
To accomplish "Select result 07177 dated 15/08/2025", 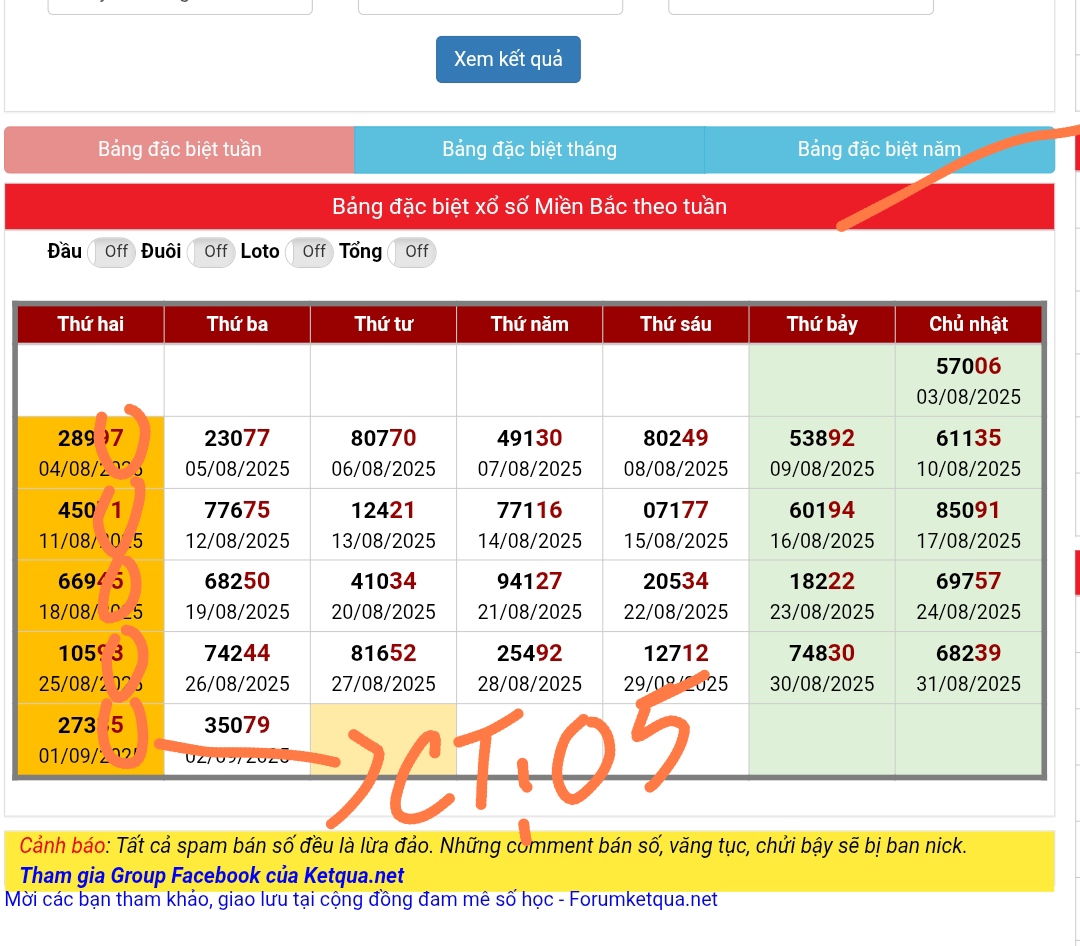I will click(x=675, y=524).
